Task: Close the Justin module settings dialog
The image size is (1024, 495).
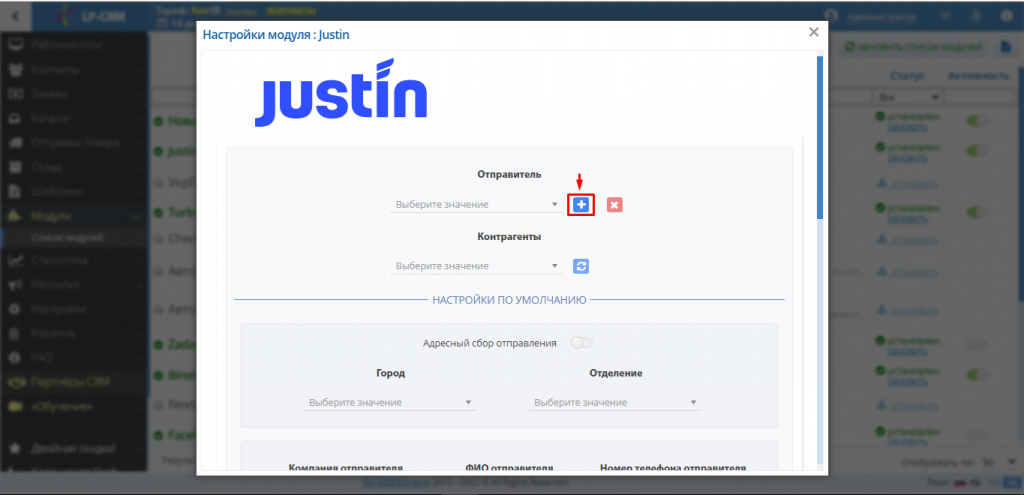Action: tap(814, 32)
